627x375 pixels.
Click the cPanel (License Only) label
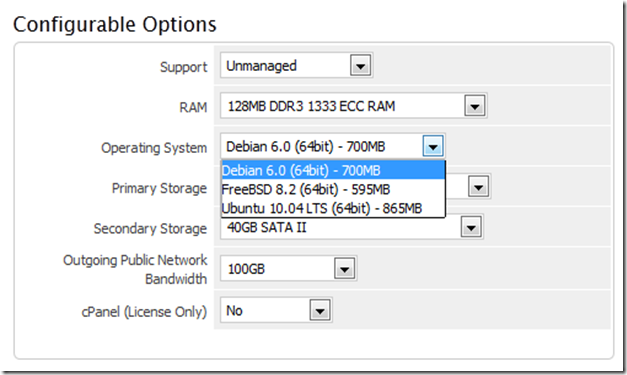[x=144, y=311]
